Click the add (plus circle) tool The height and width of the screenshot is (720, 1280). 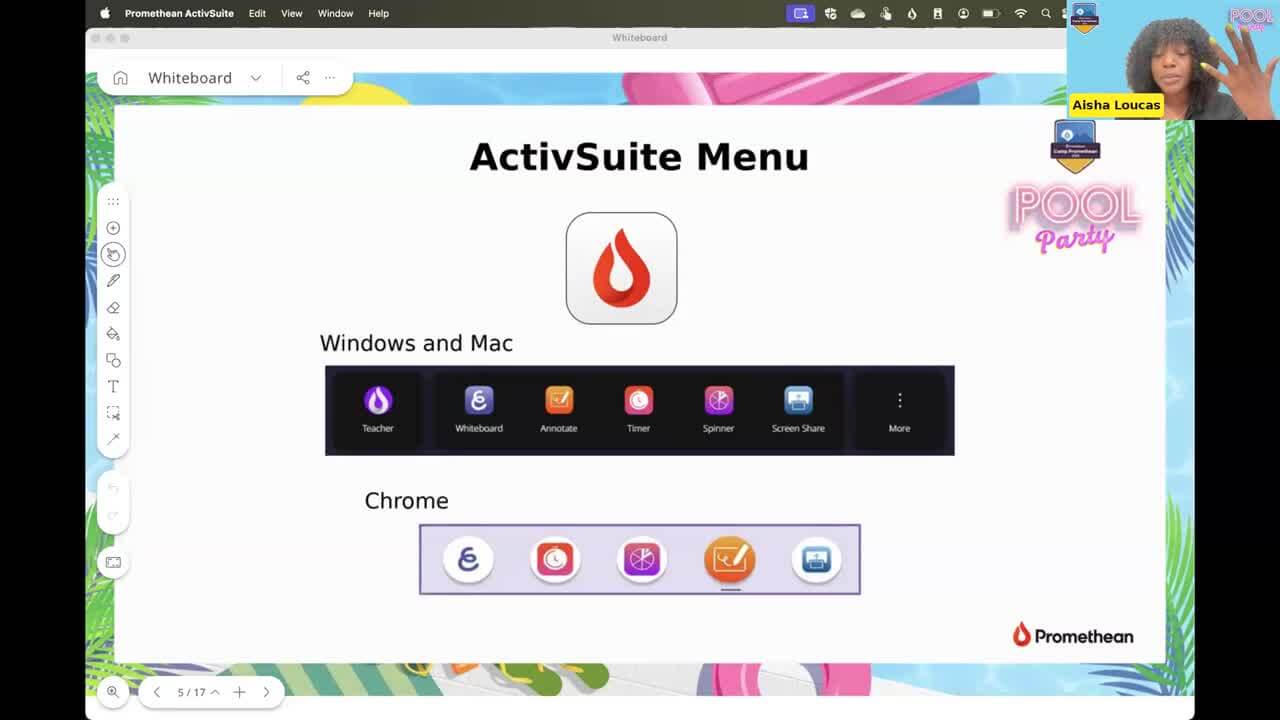coord(113,228)
